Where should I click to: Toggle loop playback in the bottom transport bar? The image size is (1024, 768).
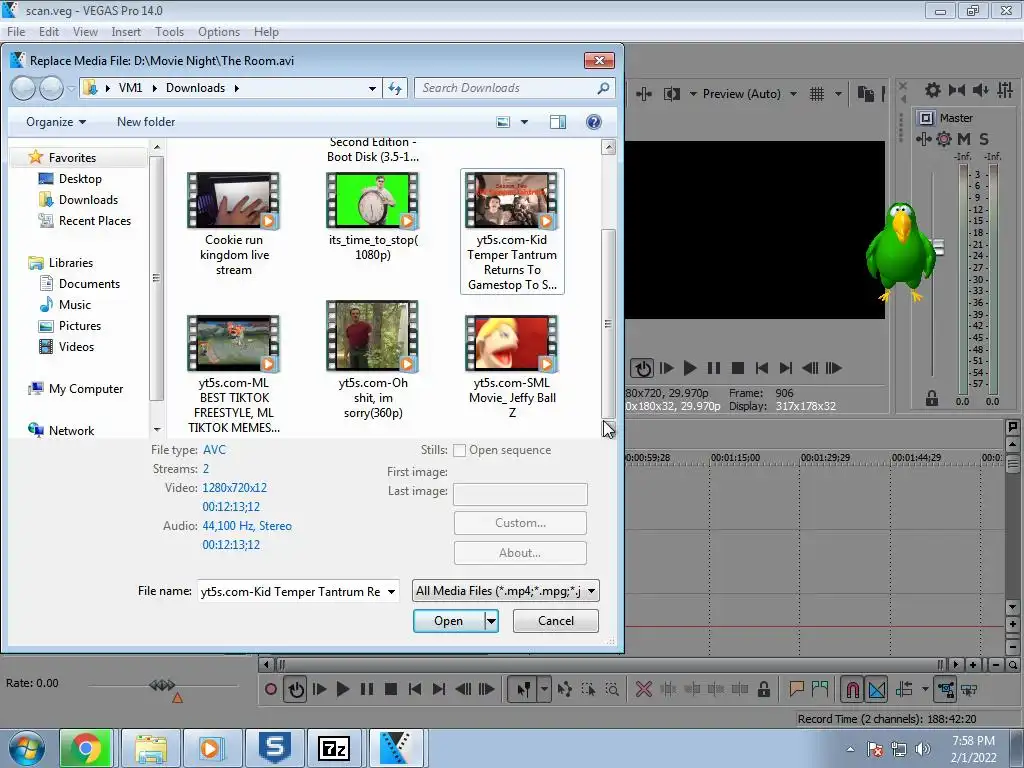[296, 689]
